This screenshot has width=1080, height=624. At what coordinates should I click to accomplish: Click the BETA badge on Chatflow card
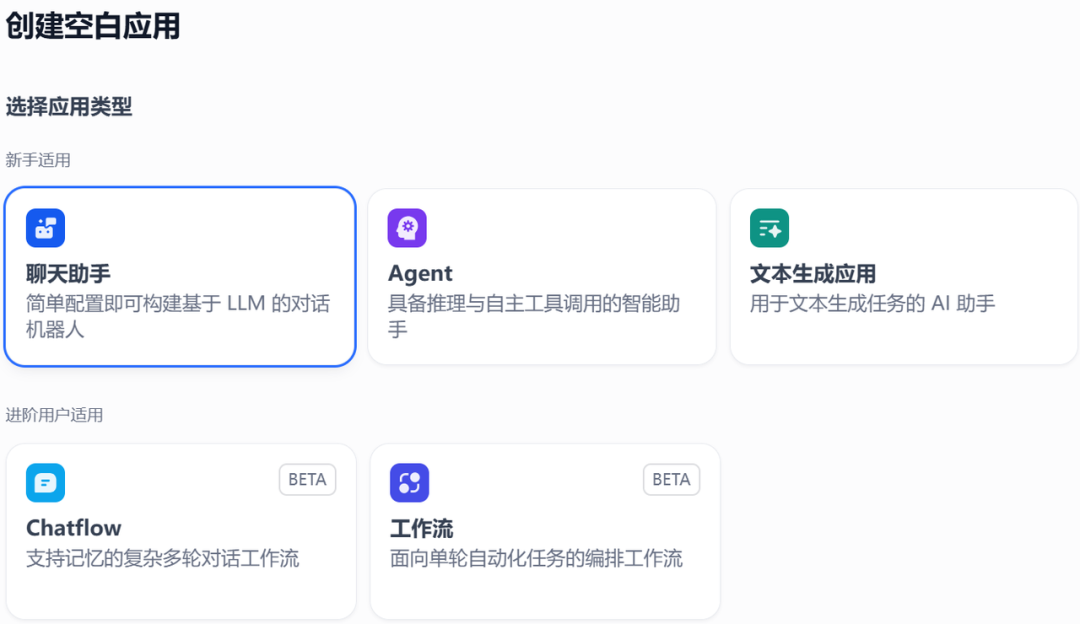[x=307, y=480]
